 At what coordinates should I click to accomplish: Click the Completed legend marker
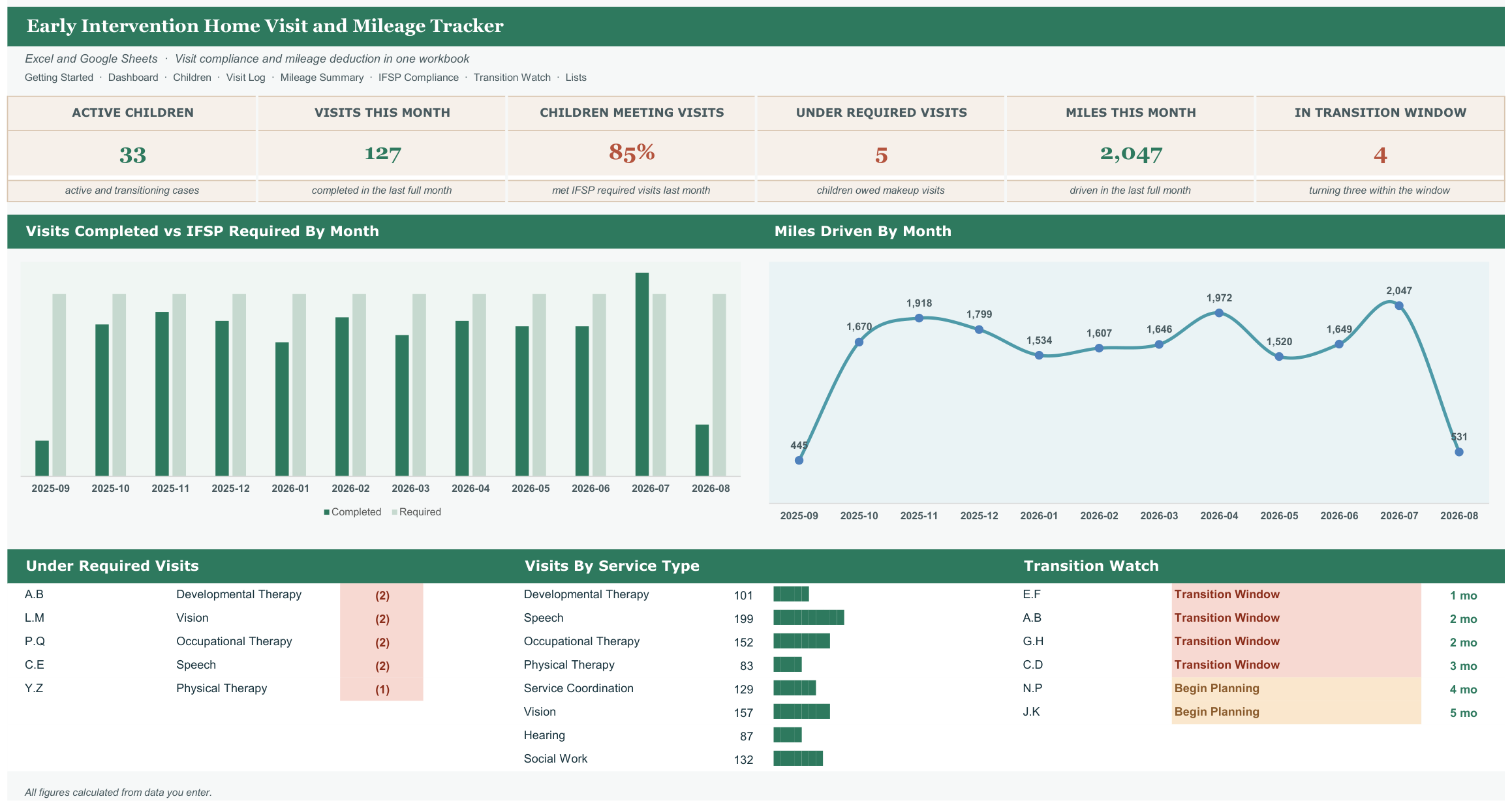pos(326,513)
